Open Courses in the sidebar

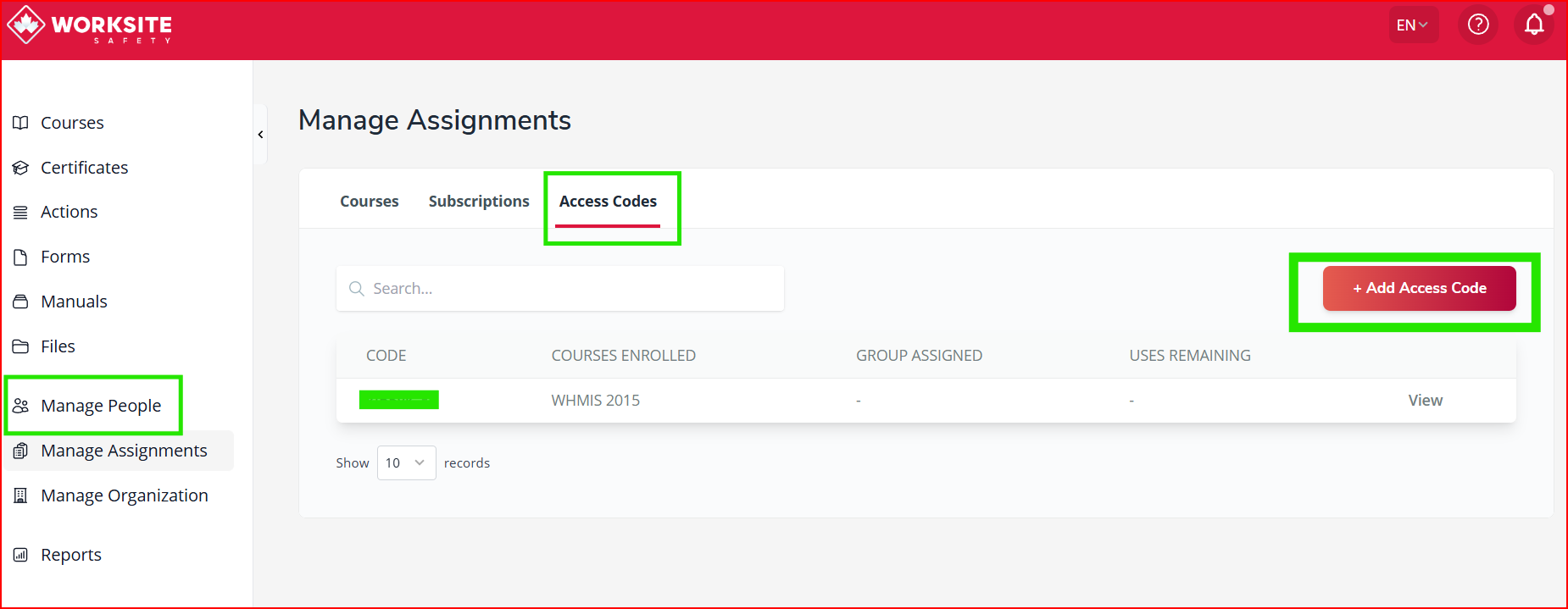pyautogui.click(x=72, y=123)
